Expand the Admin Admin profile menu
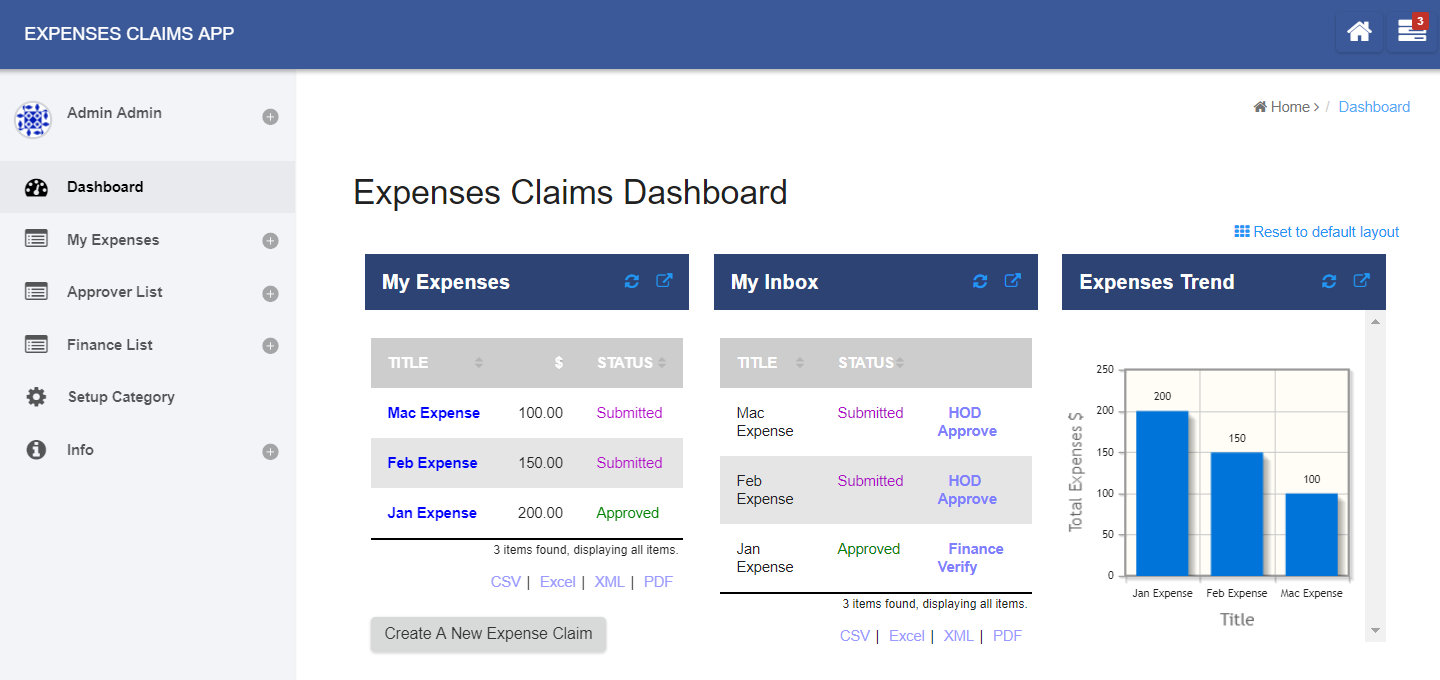1440x680 pixels. coord(270,117)
